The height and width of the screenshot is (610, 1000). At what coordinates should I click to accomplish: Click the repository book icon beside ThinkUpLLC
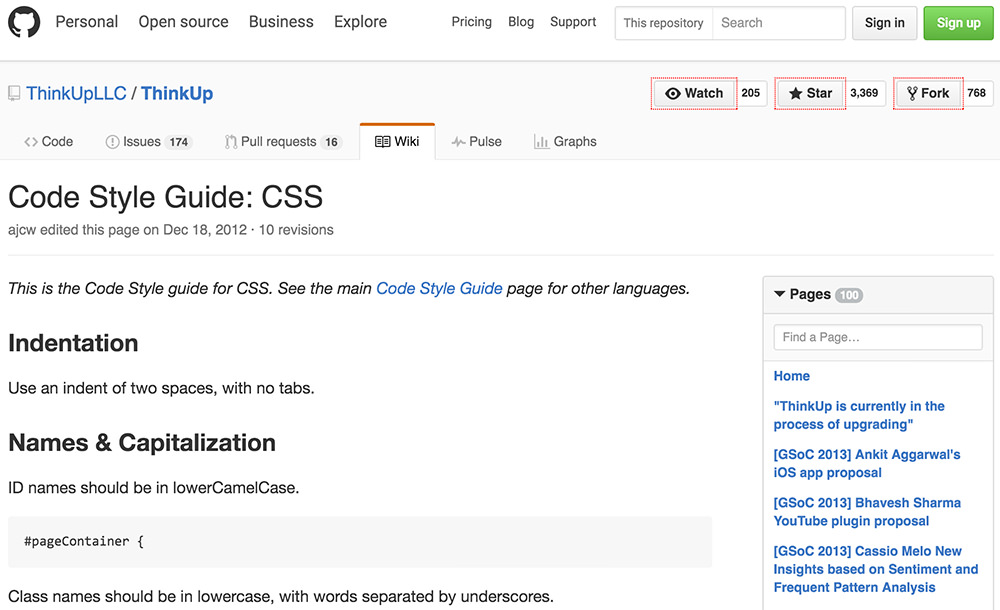(x=13, y=92)
